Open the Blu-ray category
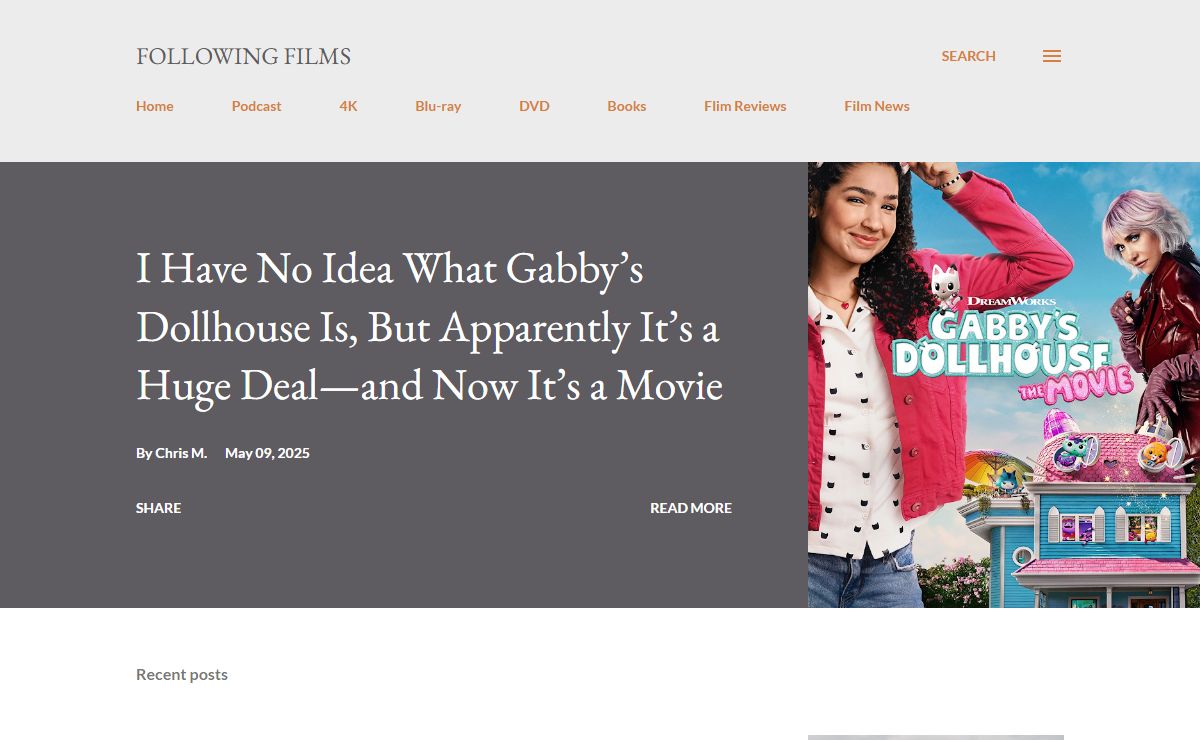1200x740 pixels. pos(438,106)
